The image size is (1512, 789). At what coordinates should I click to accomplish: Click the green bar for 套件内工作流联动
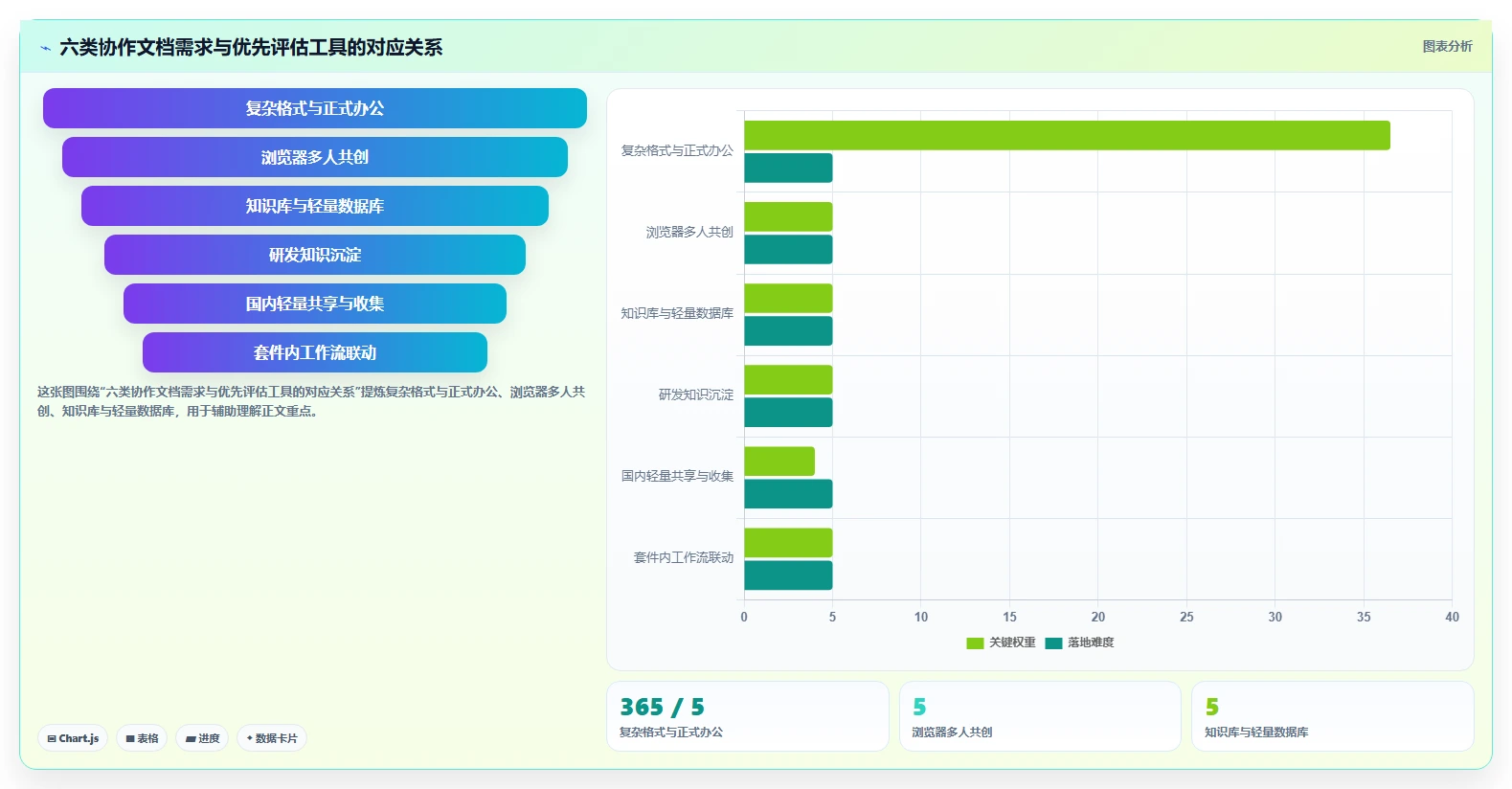788,542
